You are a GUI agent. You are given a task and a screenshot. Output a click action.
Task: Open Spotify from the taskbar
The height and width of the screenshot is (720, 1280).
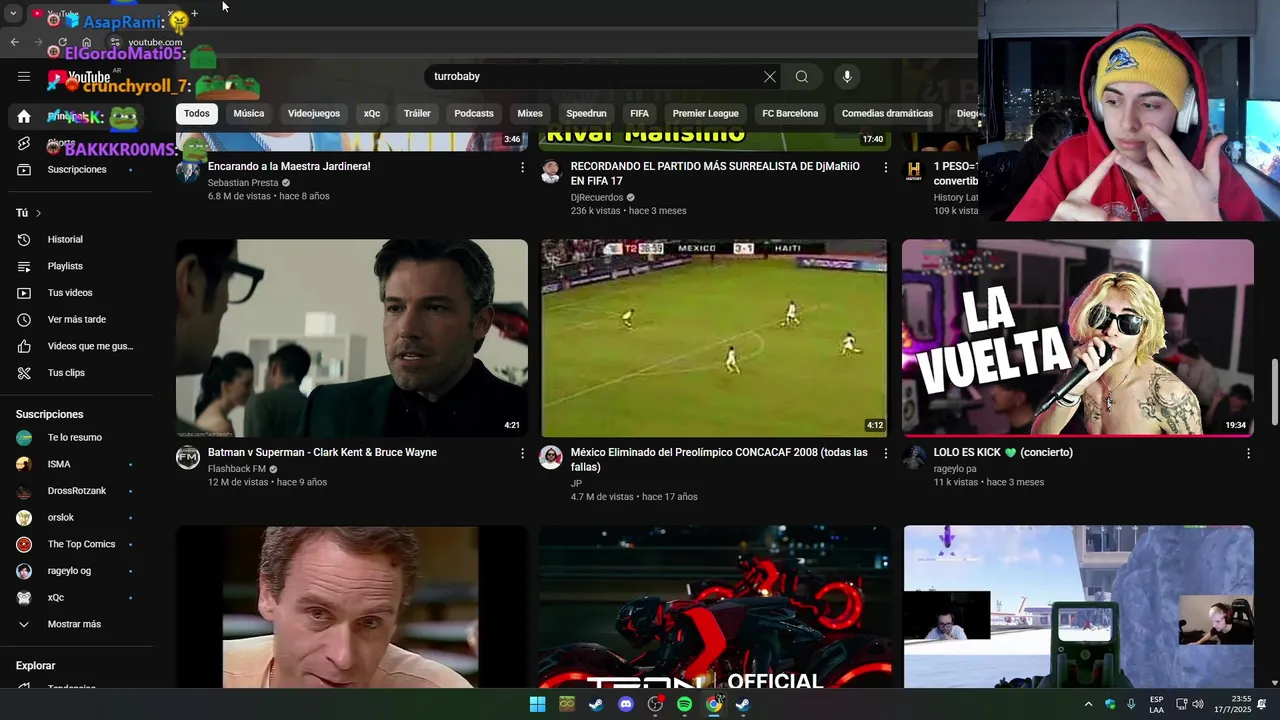[684, 704]
